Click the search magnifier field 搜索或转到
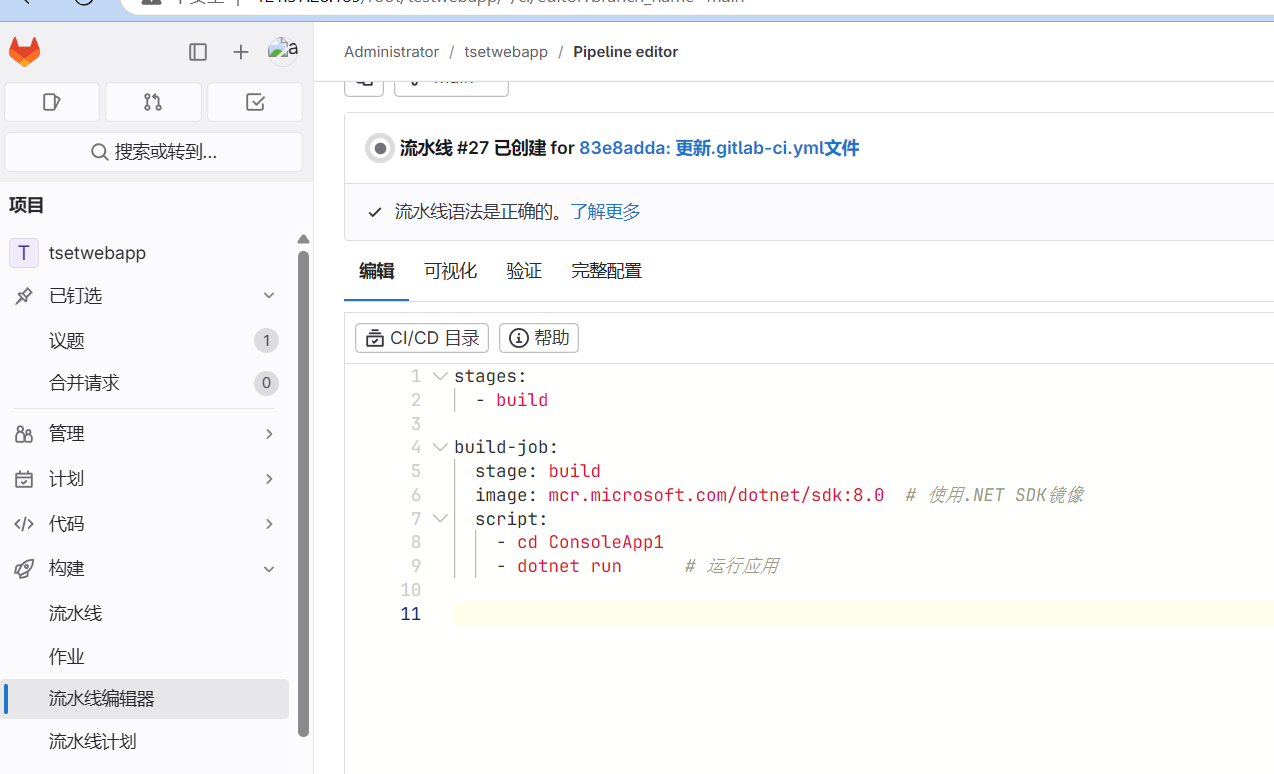Image resolution: width=1274 pixels, height=774 pixels. tap(153, 152)
